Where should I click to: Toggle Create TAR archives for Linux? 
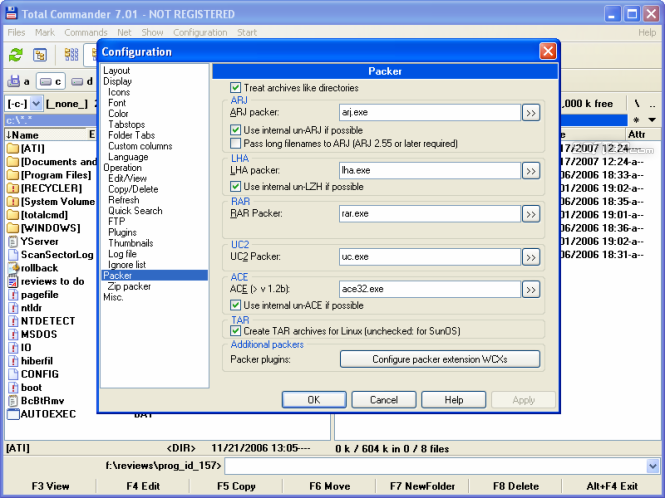pos(235,331)
